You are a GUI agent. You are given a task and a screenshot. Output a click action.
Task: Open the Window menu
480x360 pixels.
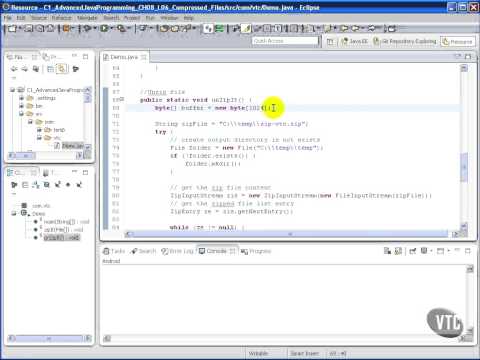tap(169, 18)
